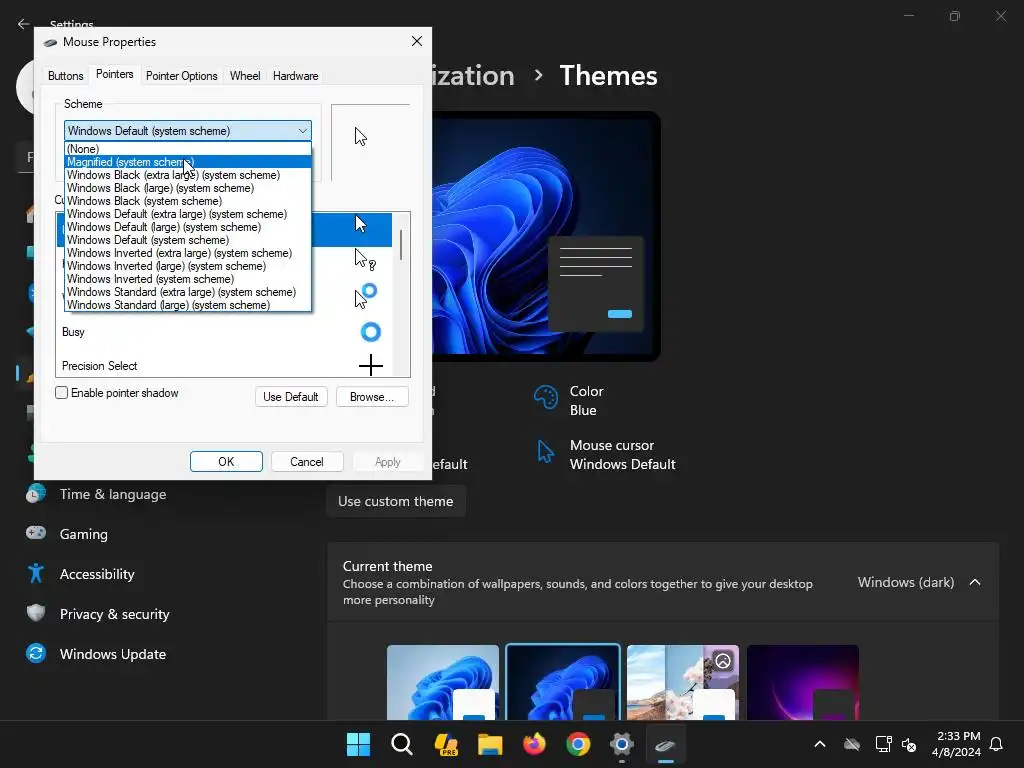Open Settings gear on taskbar
The height and width of the screenshot is (768, 1024).
tap(622, 744)
